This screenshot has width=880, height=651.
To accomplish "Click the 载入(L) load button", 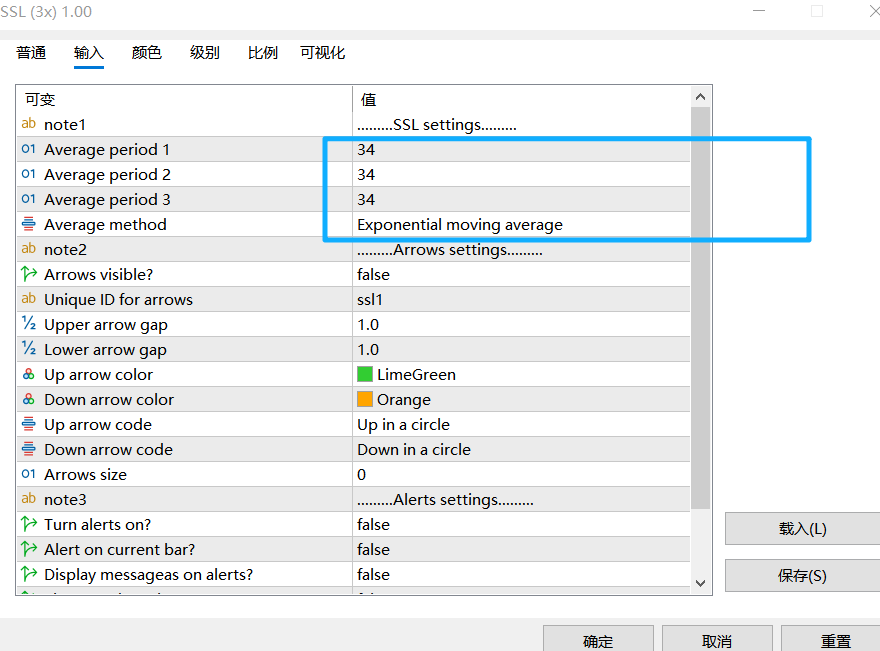I will (x=803, y=529).
